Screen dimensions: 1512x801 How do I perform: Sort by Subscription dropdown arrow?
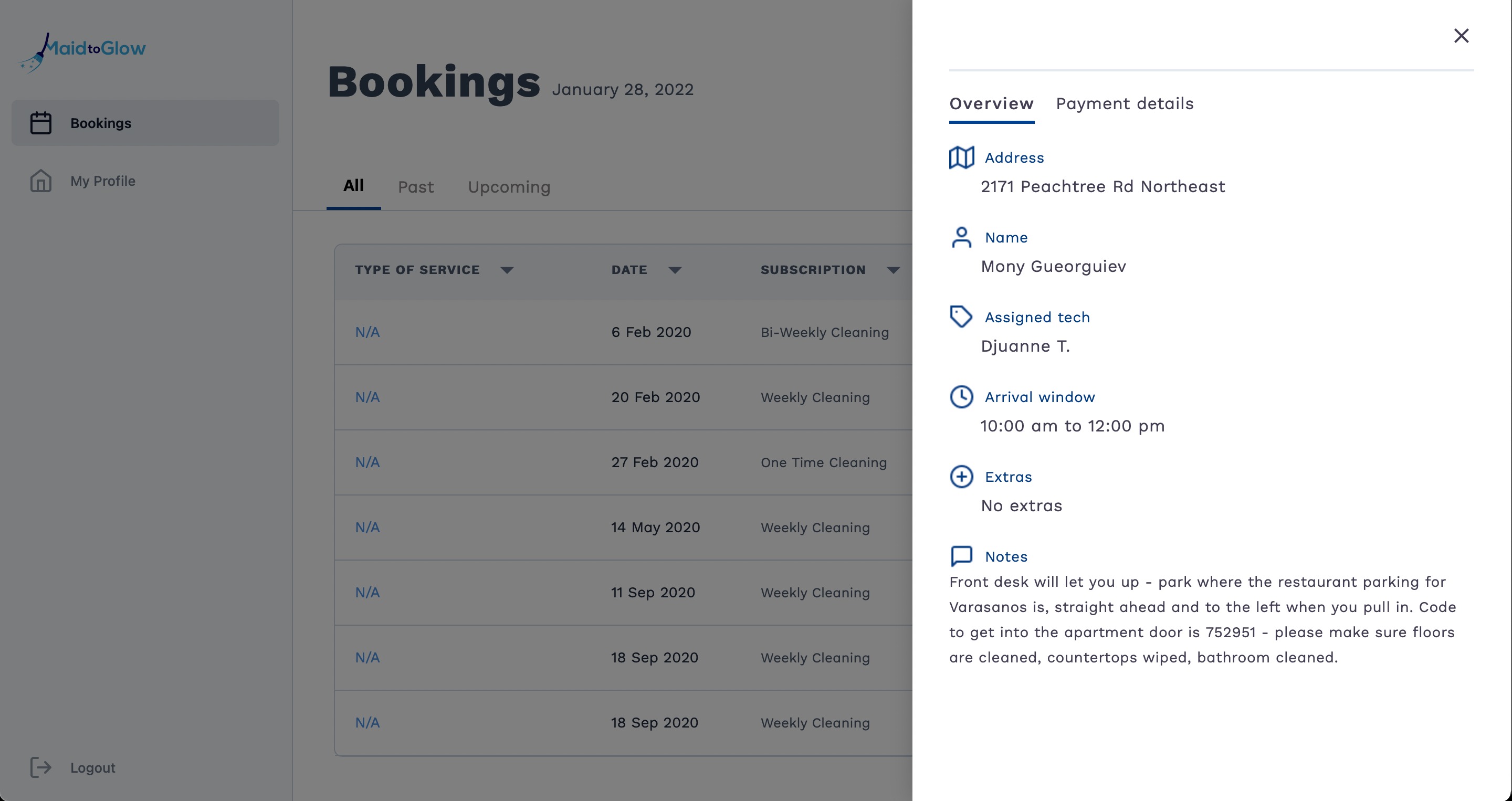[894, 270]
